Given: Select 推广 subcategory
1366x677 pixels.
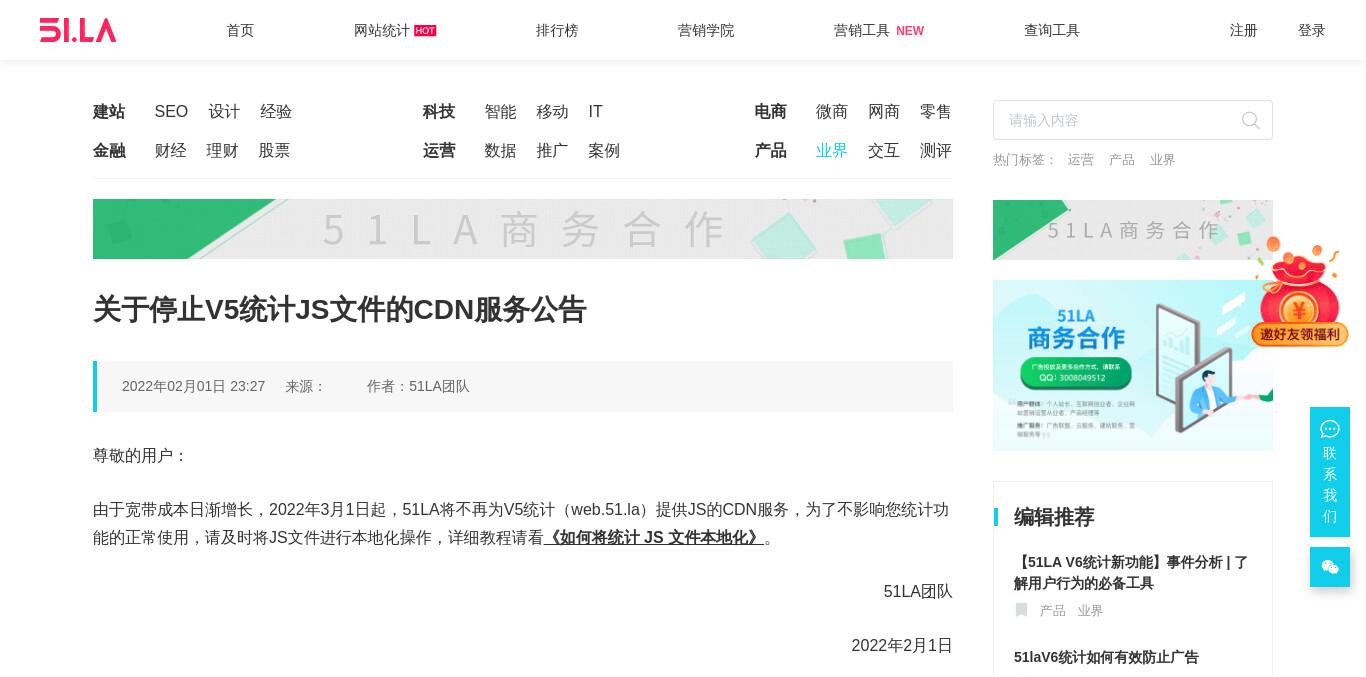Looking at the screenshot, I should coord(553,151).
